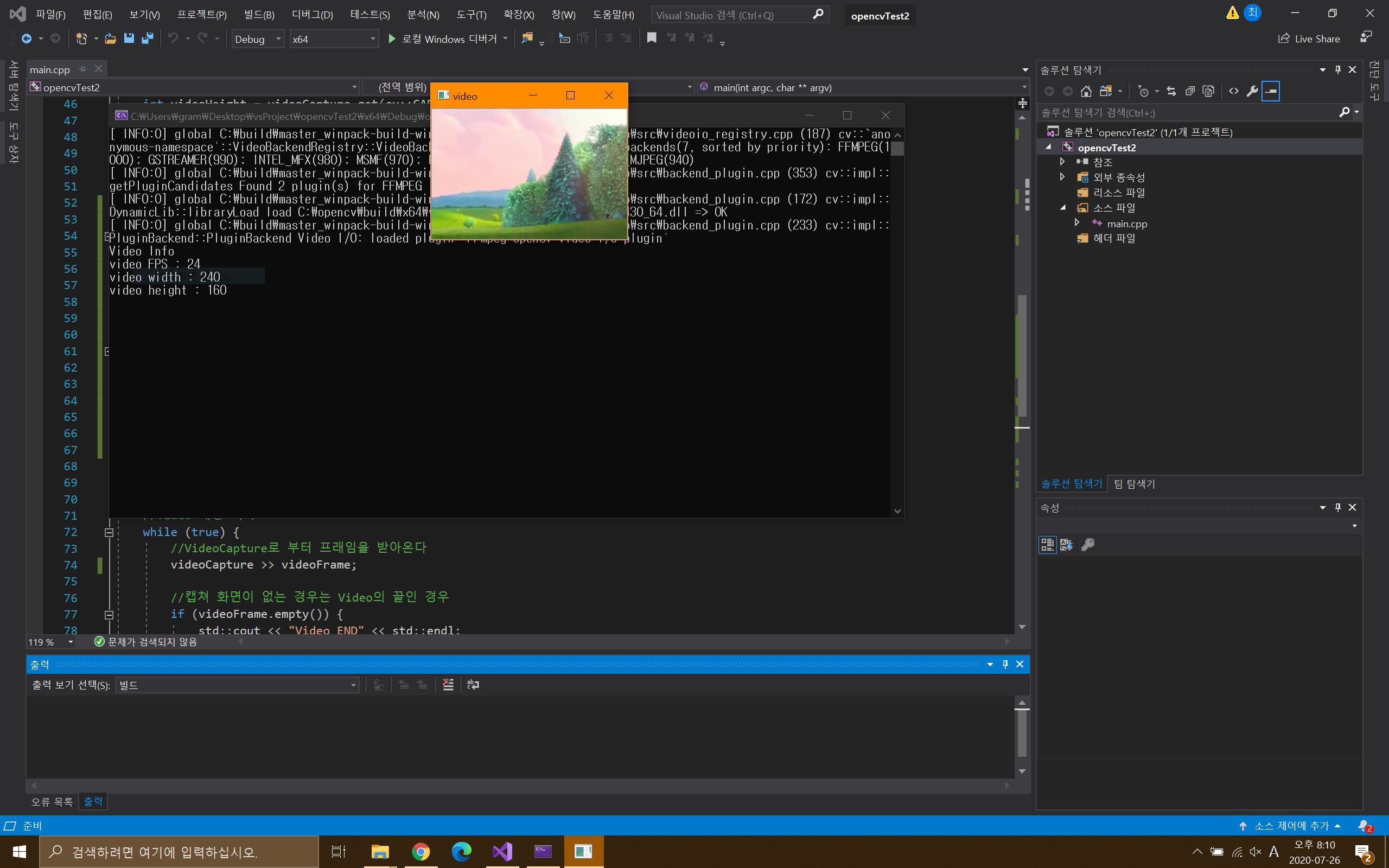The image size is (1389, 868).
Task: Click the Save All toolbar icon
Action: 148,39
